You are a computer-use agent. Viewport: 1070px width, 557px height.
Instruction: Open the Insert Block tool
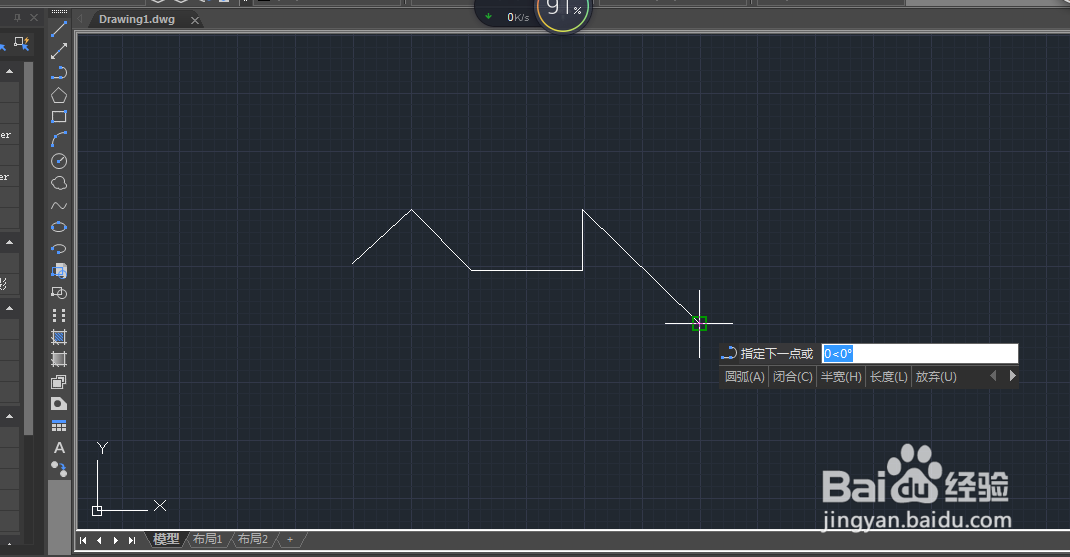tap(59, 271)
